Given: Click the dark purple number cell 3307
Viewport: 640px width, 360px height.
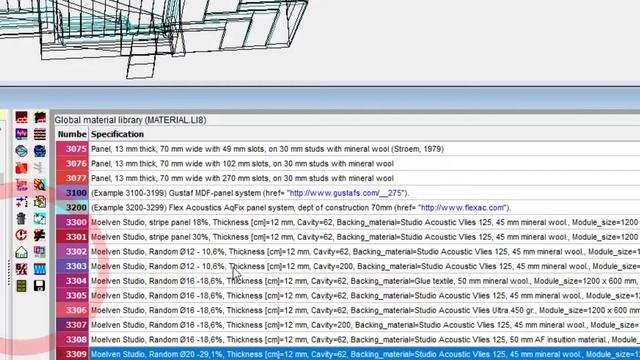Looking at the screenshot, I should coord(72,325).
